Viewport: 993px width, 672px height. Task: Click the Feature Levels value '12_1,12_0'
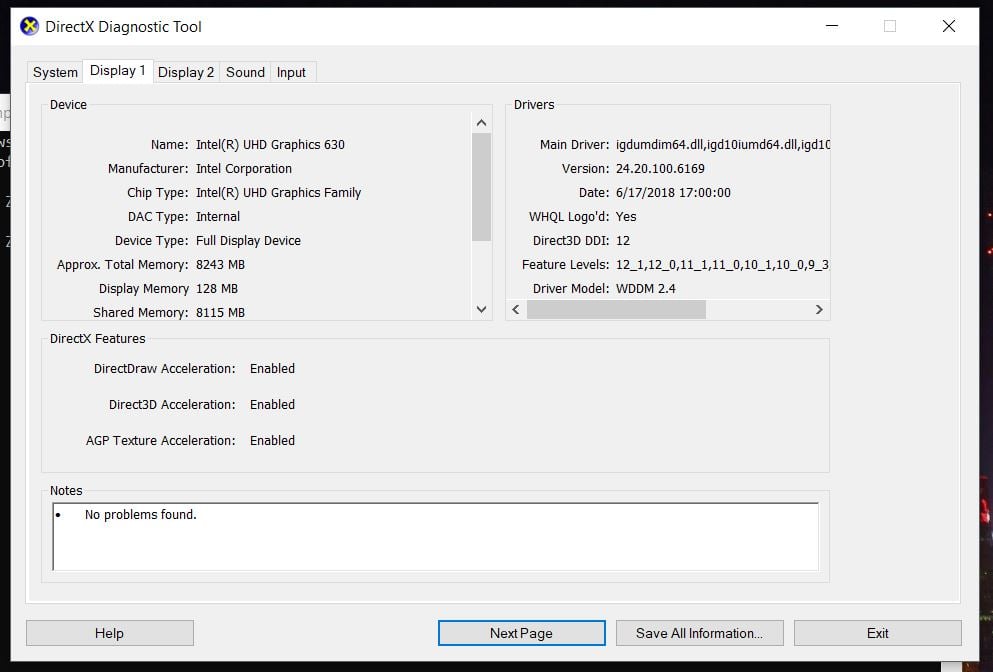646,265
